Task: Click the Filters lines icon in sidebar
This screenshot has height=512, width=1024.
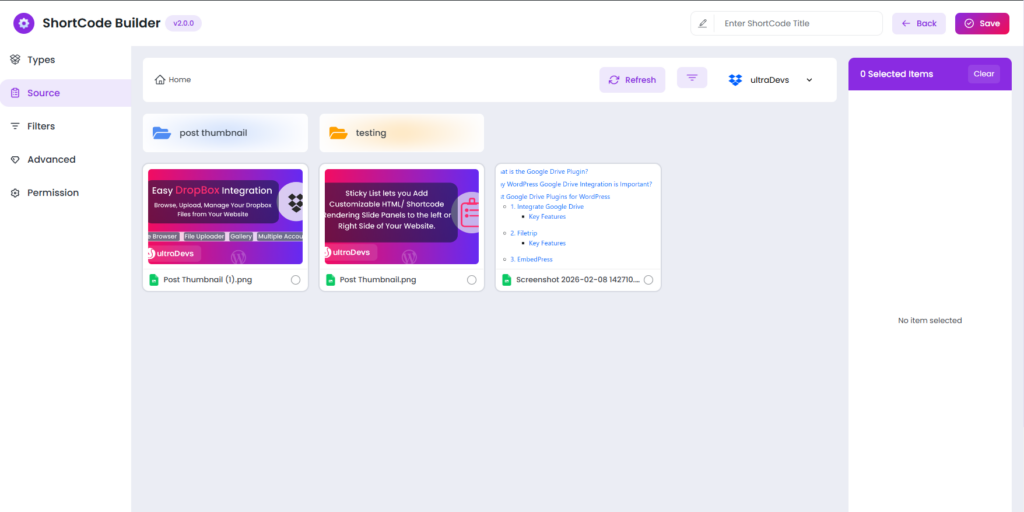Action: (15, 126)
